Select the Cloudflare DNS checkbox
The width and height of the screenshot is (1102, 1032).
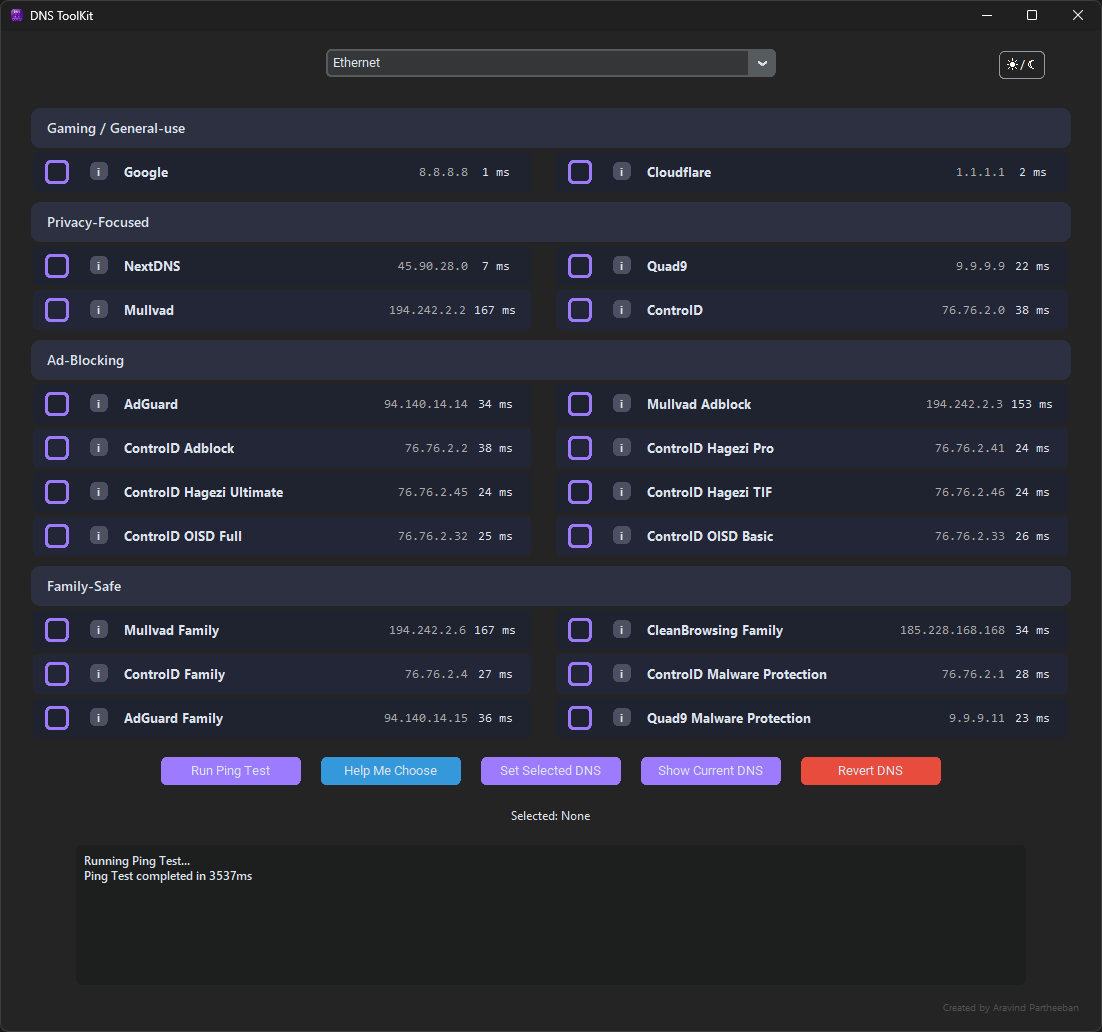[x=580, y=172]
